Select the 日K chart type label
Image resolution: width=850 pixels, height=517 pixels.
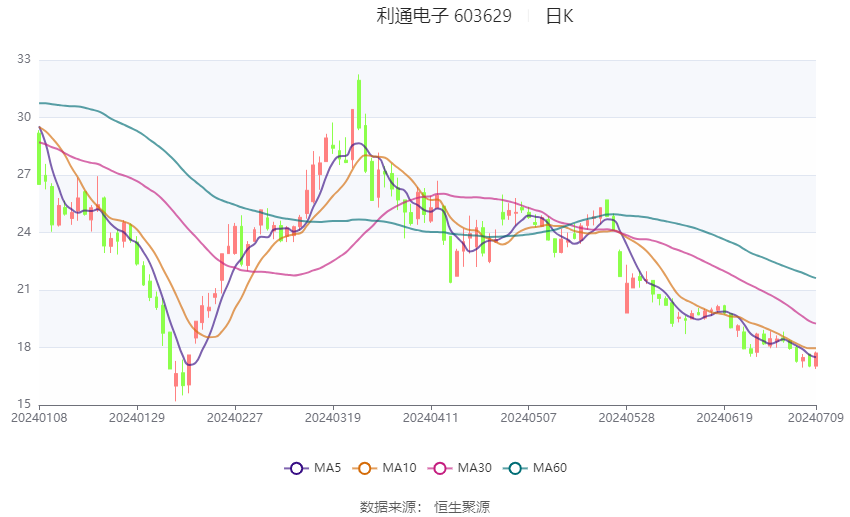pyautogui.click(x=559, y=16)
